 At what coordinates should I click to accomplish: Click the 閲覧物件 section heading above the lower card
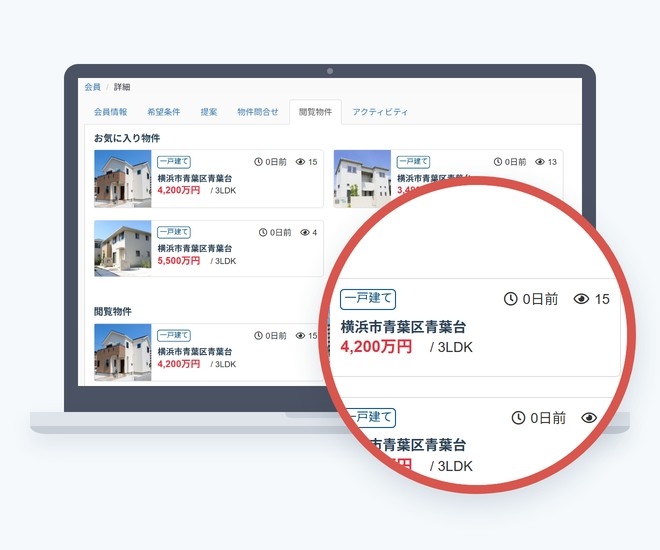pos(112,311)
